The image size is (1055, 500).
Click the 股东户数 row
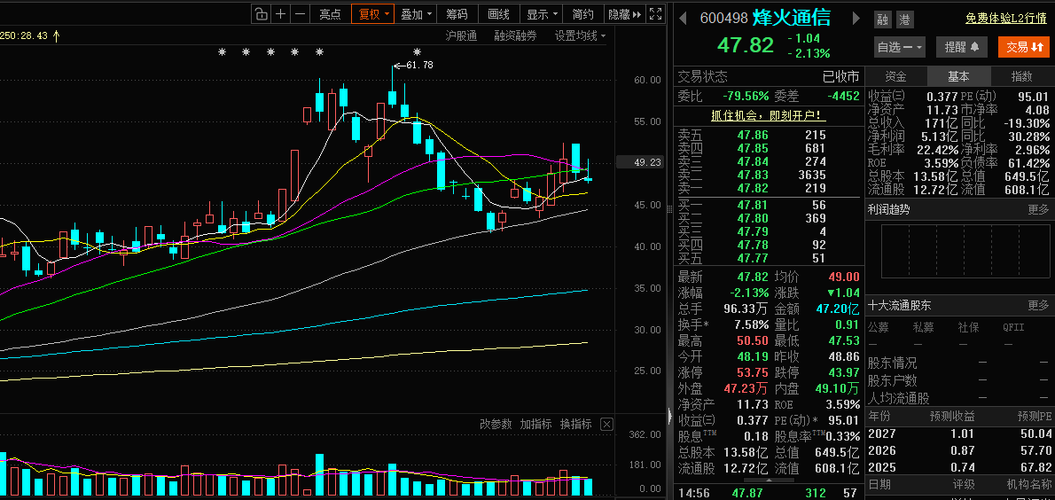coord(958,380)
